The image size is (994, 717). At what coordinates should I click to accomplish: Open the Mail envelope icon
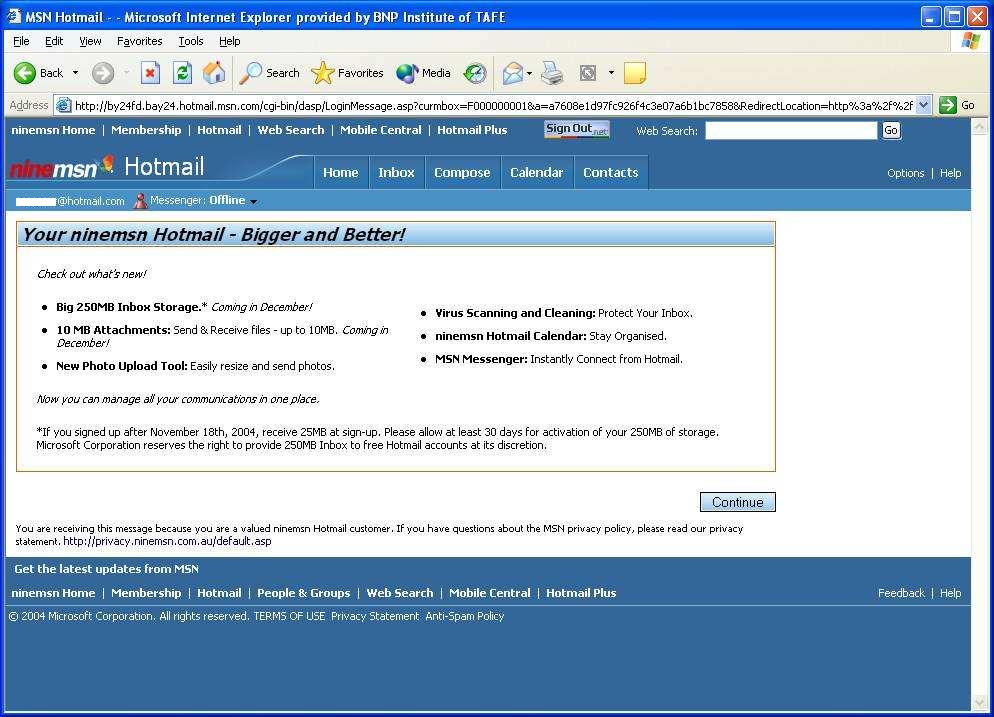point(513,72)
